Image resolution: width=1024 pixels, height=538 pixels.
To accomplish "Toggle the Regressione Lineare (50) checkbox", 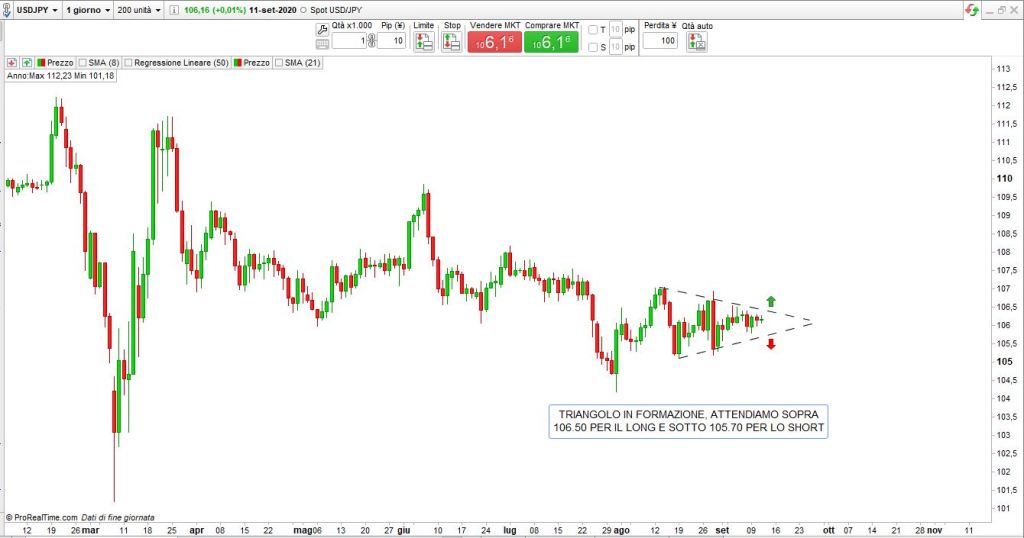I will coord(128,62).
